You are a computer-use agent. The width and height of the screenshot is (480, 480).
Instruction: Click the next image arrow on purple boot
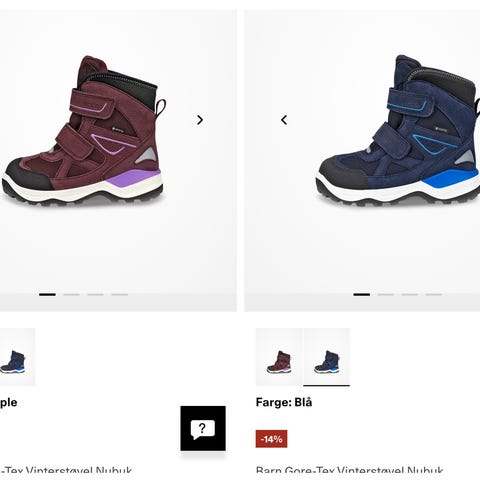coord(200,120)
